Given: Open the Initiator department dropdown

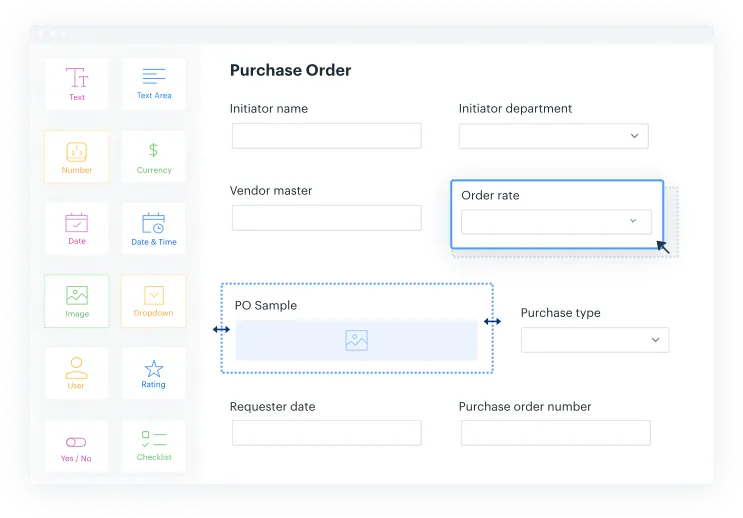Looking at the screenshot, I should pyautogui.click(x=553, y=136).
